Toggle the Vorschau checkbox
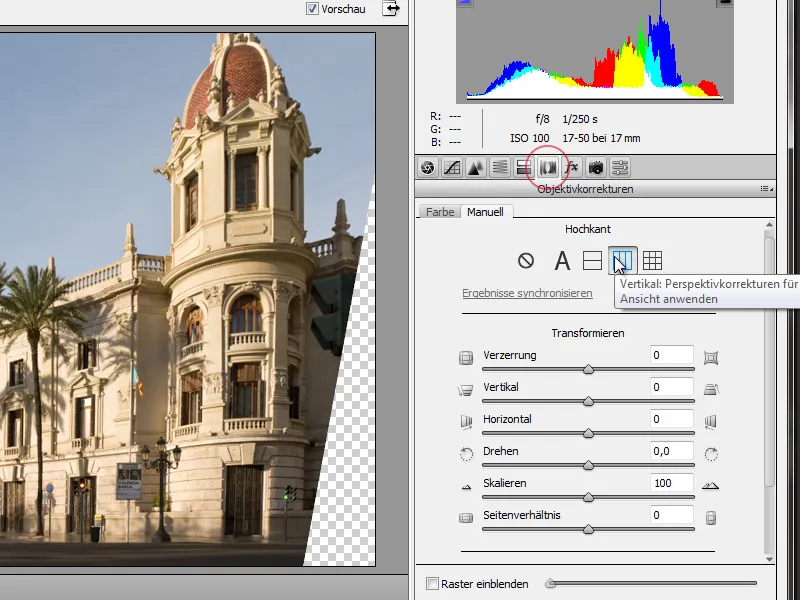800x600 pixels. [x=312, y=9]
